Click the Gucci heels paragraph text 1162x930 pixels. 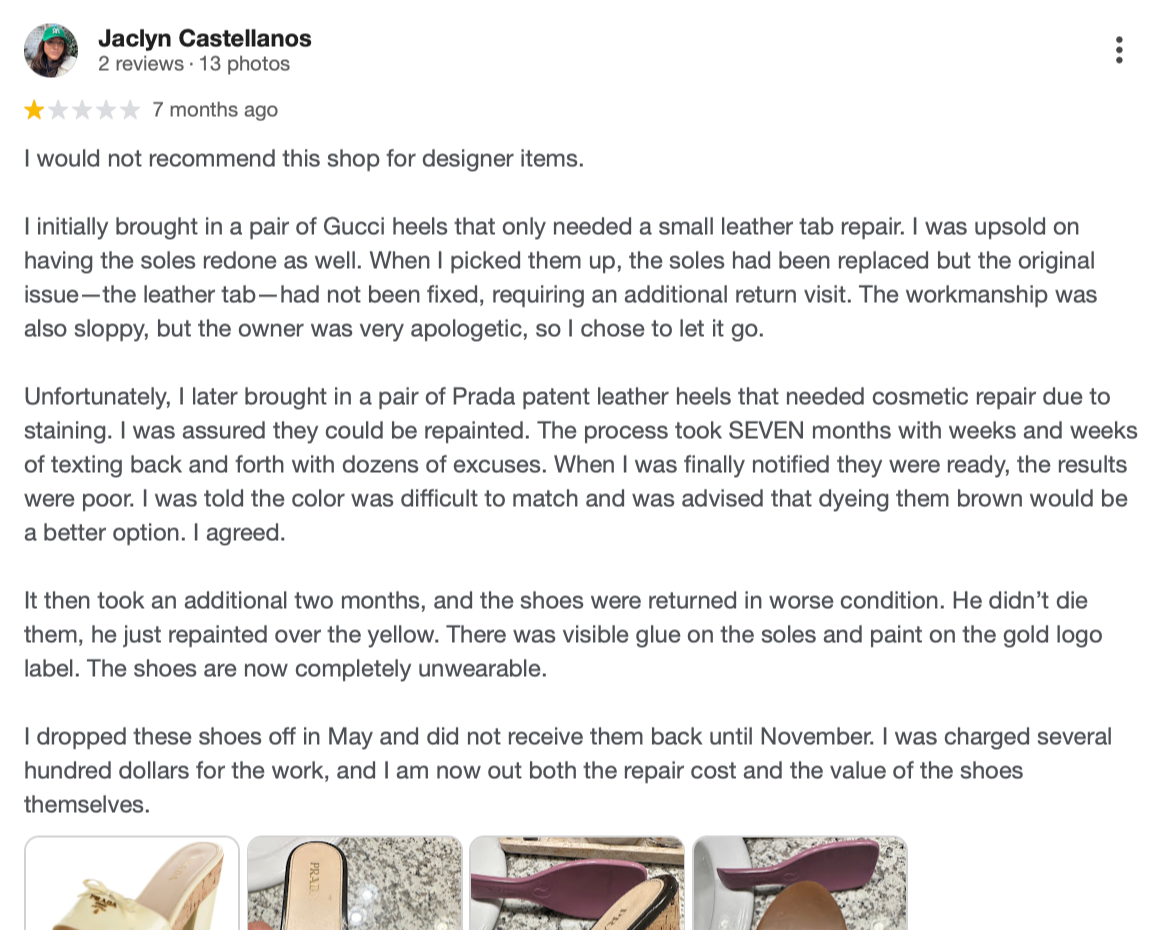(x=560, y=277)
